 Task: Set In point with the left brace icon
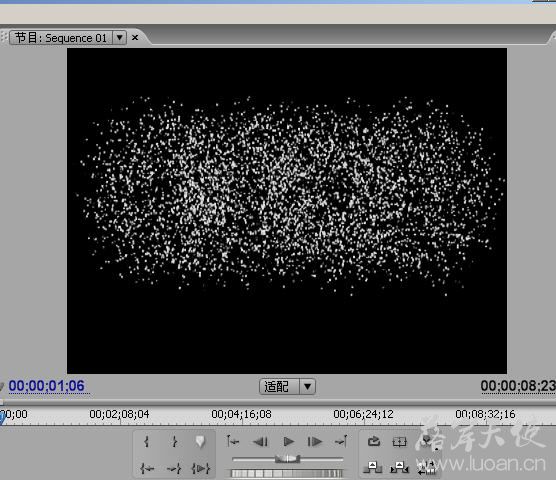tap(147, 441)
